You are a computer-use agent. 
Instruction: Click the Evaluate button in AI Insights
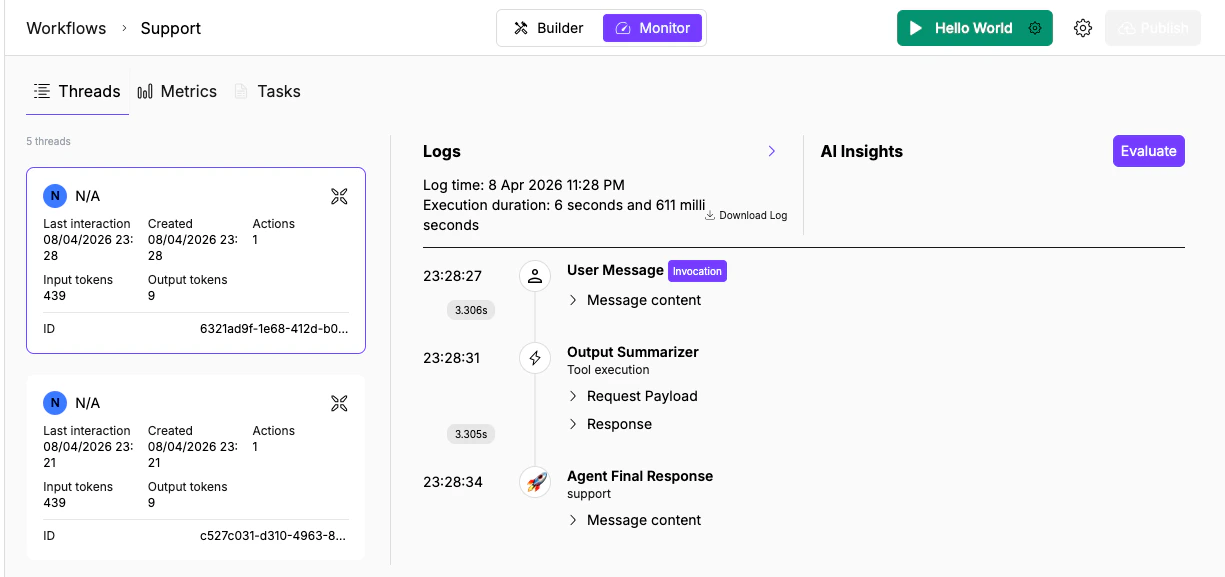[1148, 151]
